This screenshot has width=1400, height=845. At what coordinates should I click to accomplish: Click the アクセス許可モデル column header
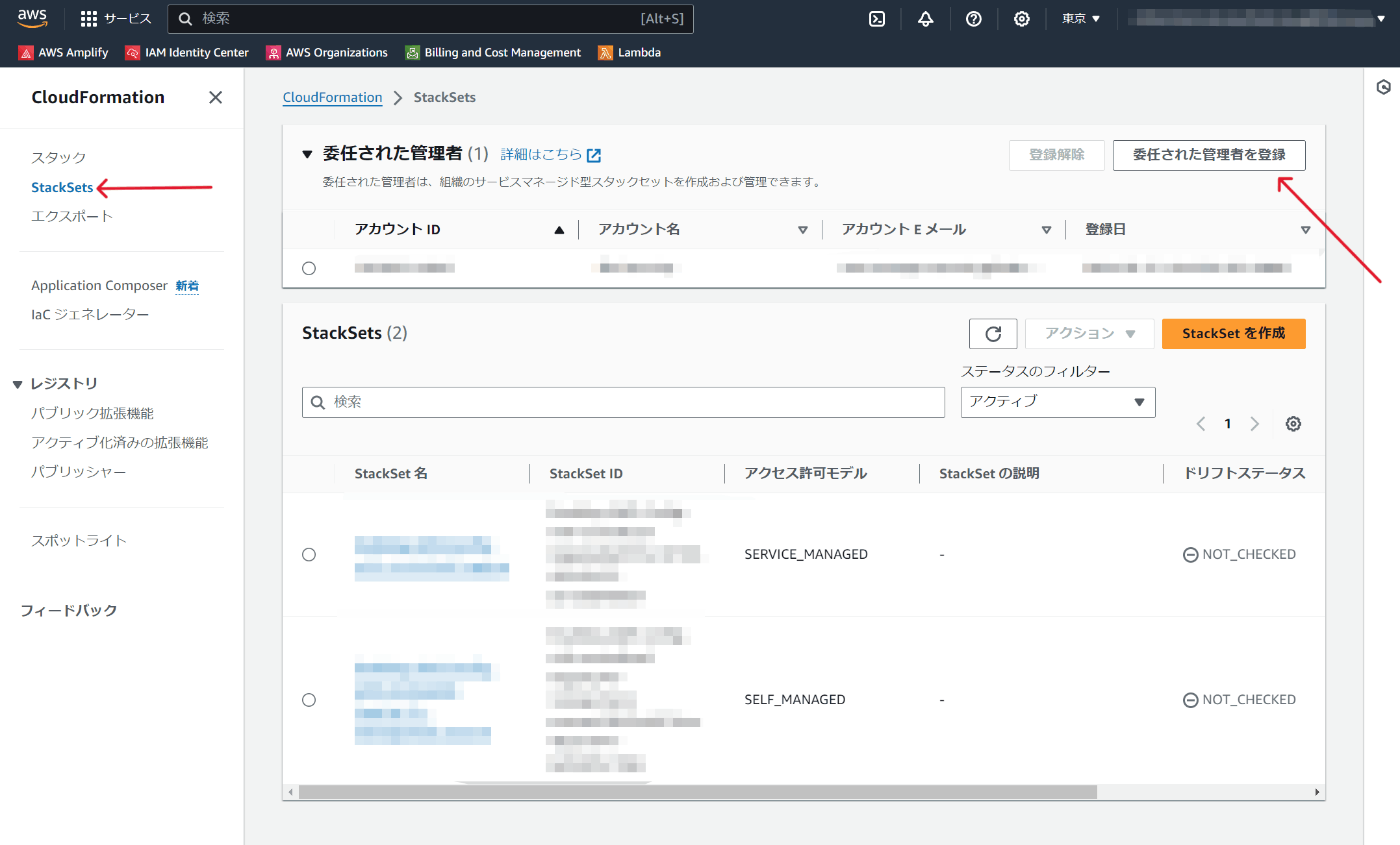pos(806,474)
